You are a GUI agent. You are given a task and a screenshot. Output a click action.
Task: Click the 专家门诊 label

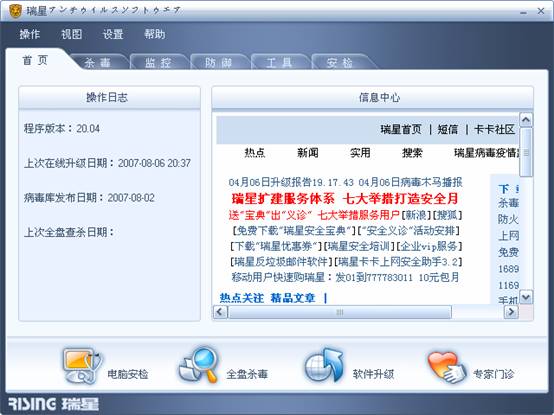pyautogui.click(x=493, y=374)
